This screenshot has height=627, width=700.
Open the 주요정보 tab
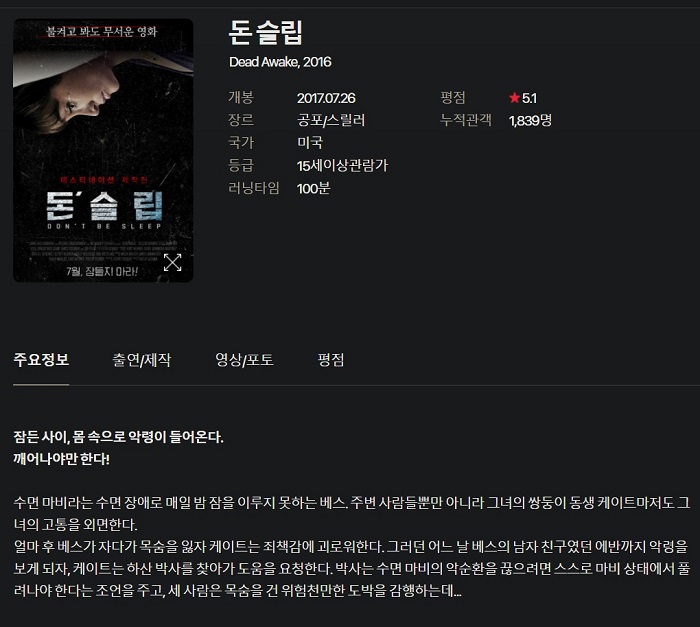pos(41,359)
